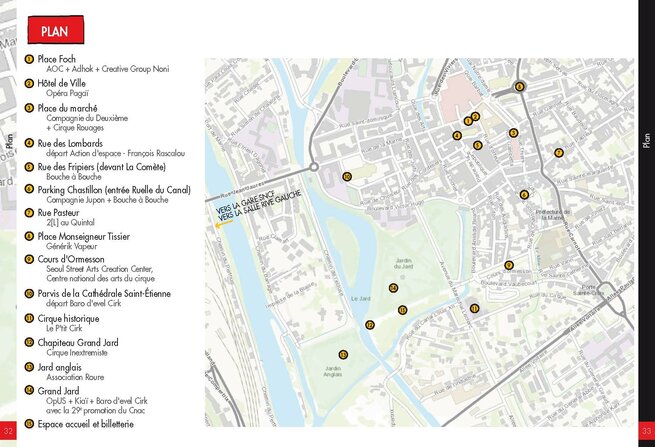Click map marker 9 on Cours d'Ormesson

tap(508, 265)
